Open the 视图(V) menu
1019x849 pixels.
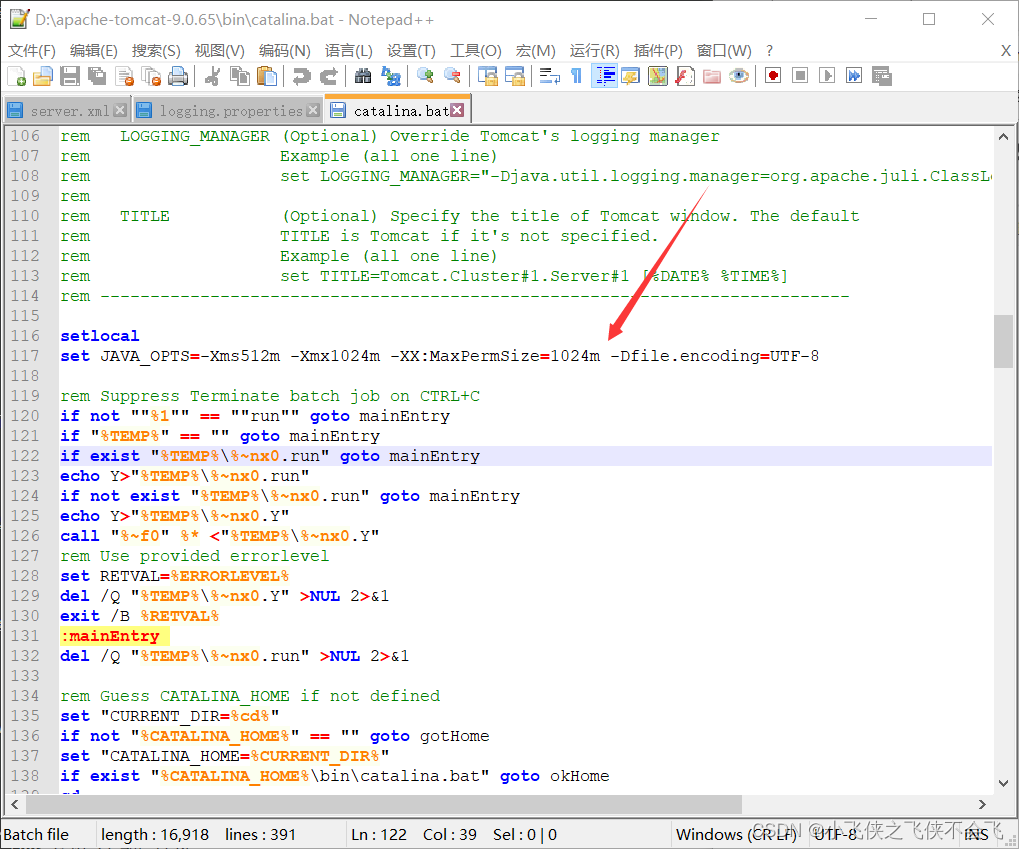point(220,51)
